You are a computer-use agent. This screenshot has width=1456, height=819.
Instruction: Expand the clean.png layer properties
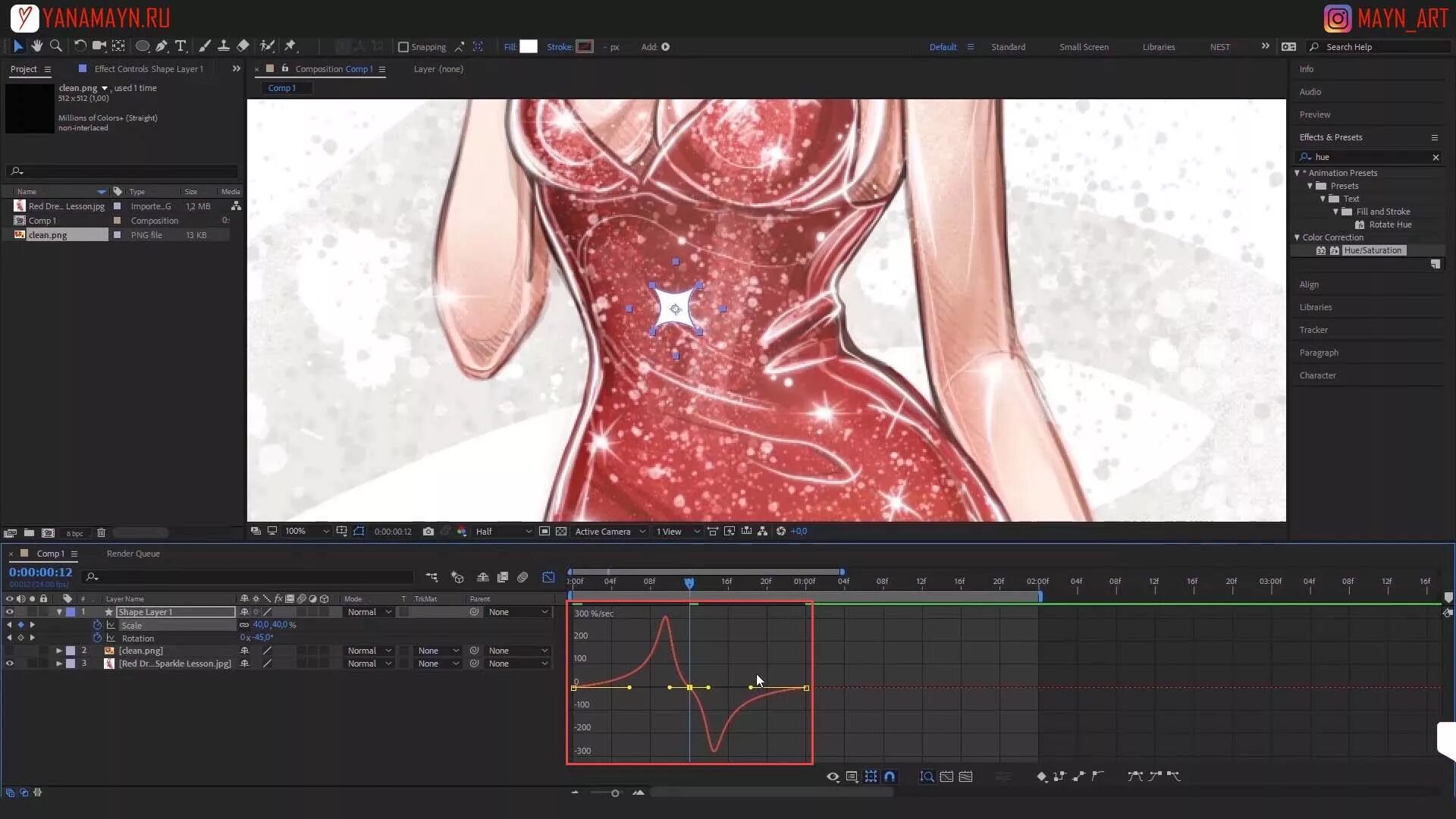59,651
